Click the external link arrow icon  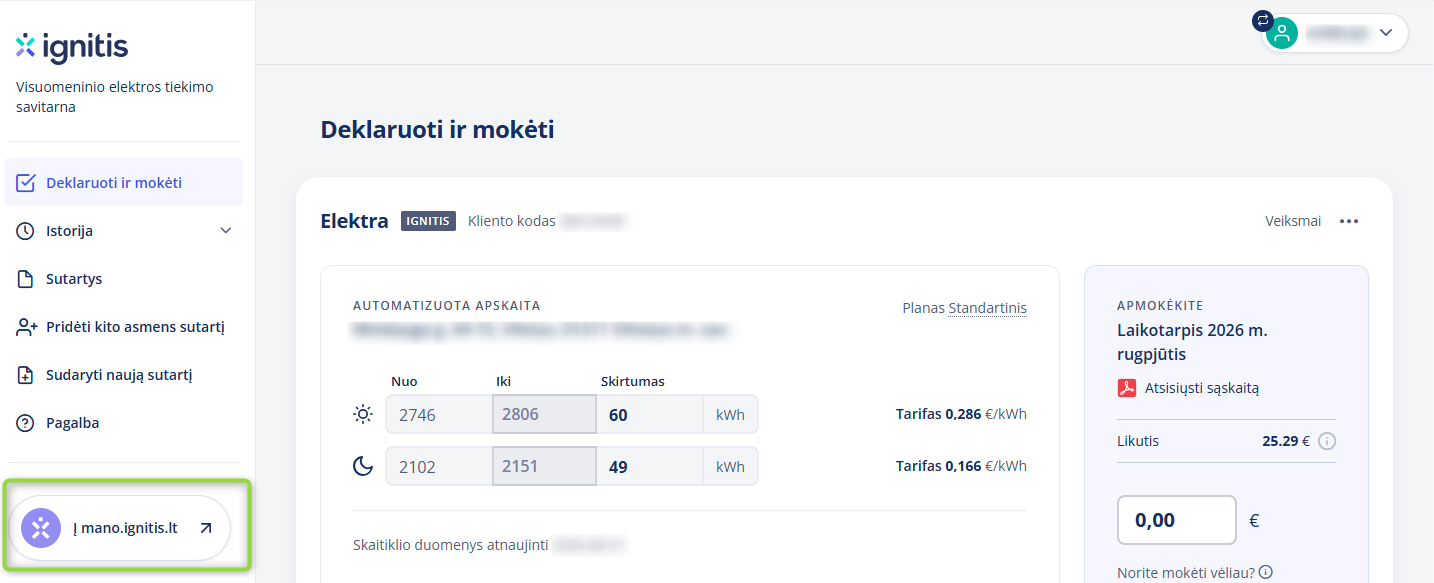(205, 528)
